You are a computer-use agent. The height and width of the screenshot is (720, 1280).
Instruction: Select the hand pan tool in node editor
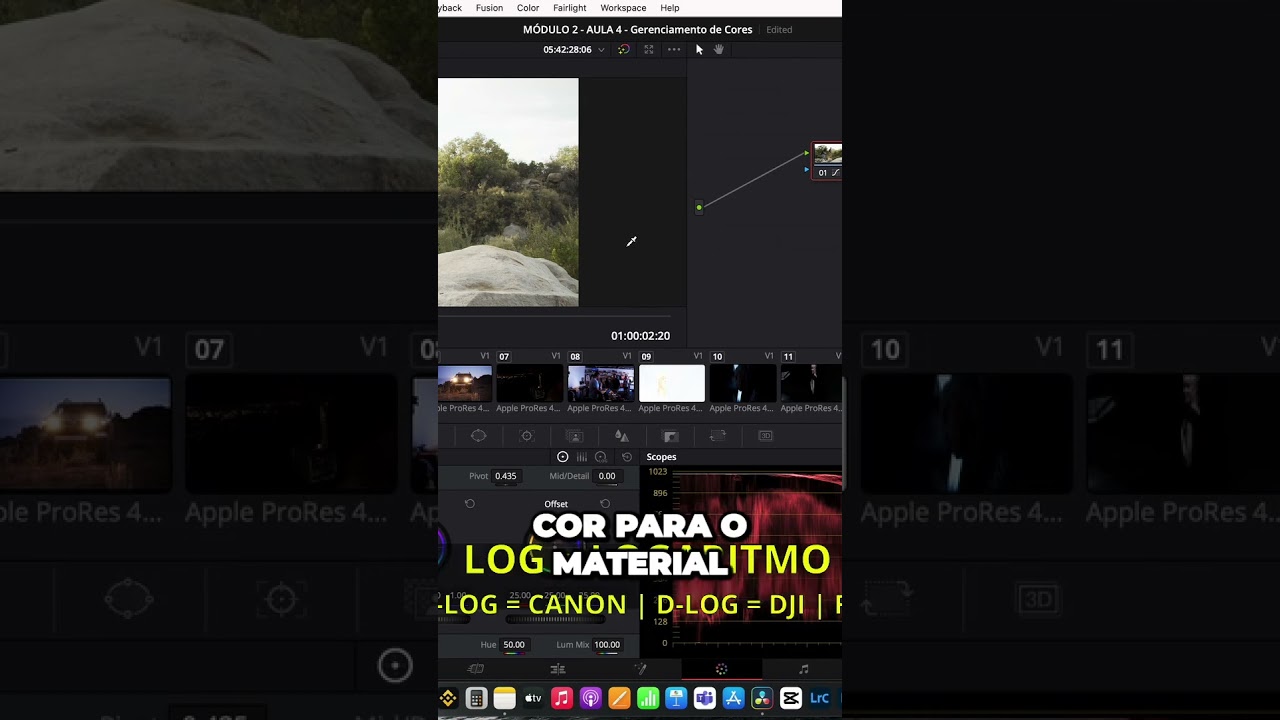(718, 49)
